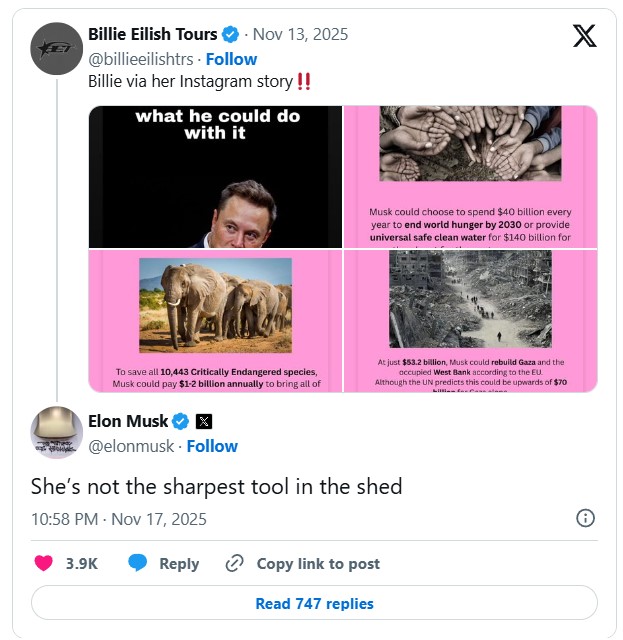Screen dimensions: 623x640
Task: Like the post with the heart icon
Action: 43,563
